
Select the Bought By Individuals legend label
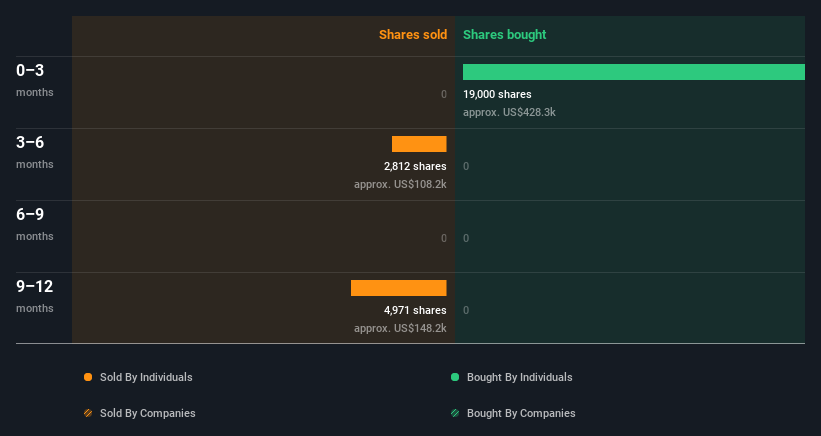coord(519,377)
